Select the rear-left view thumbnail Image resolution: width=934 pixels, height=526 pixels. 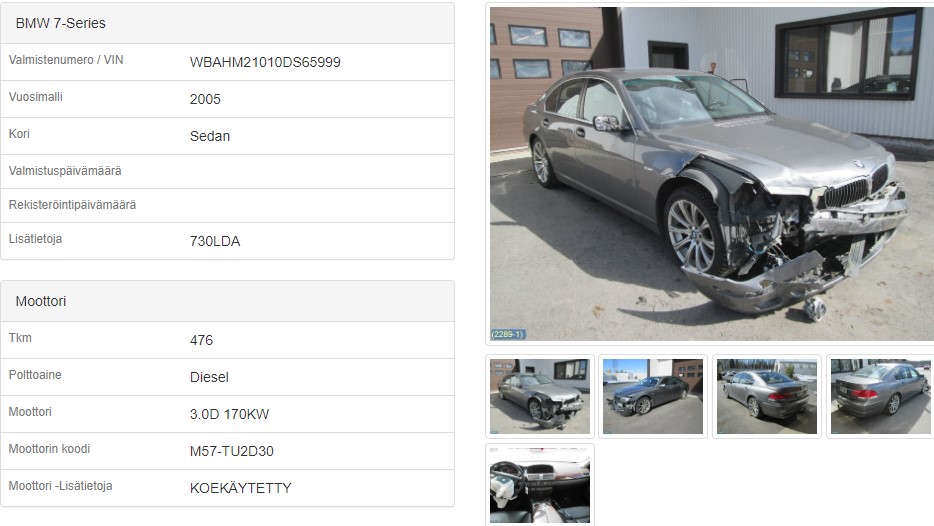pos(767,396)
